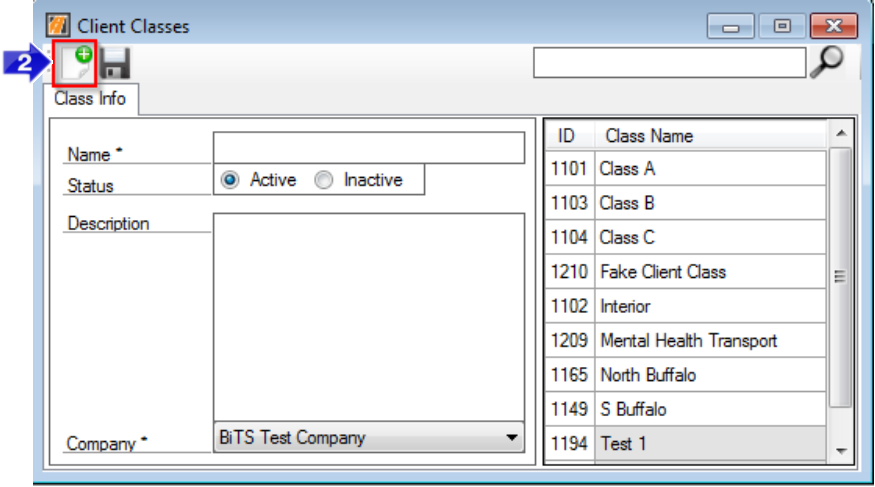Click the Save floppy disk icon

pyautogui.click(x=116, y=63)
